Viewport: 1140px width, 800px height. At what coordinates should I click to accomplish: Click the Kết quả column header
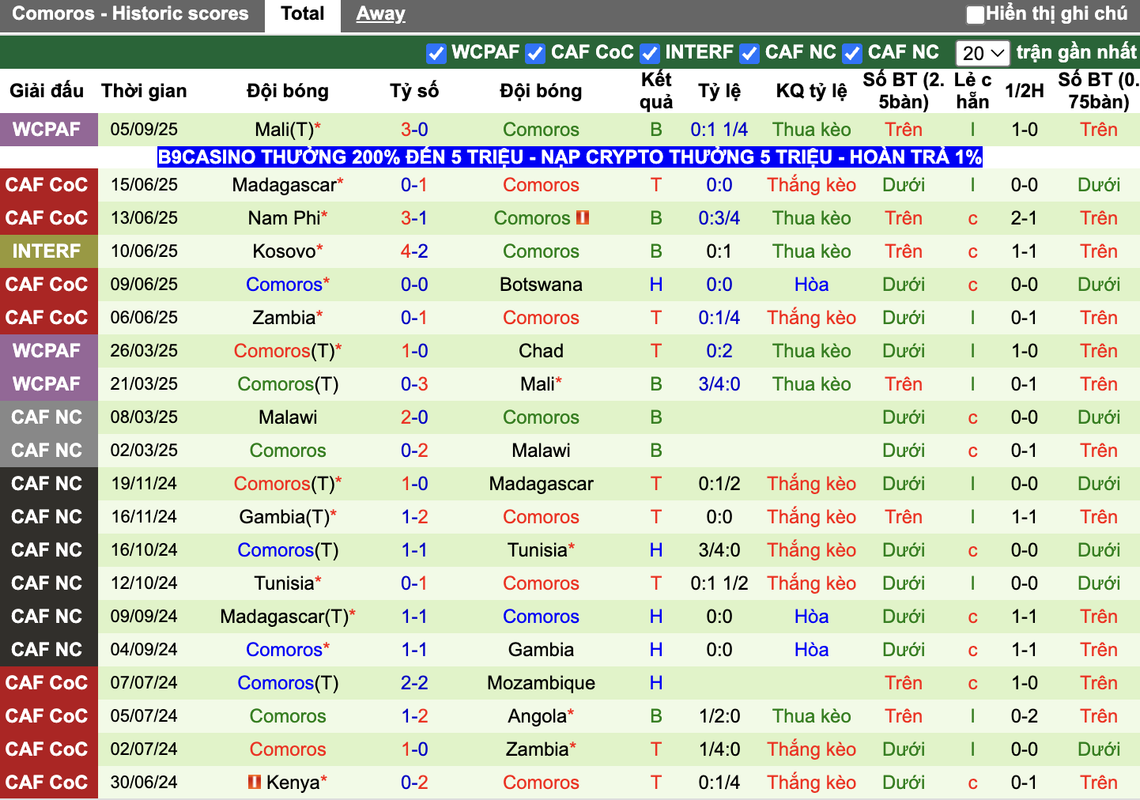pyautogui.click(x=656, y=91)
